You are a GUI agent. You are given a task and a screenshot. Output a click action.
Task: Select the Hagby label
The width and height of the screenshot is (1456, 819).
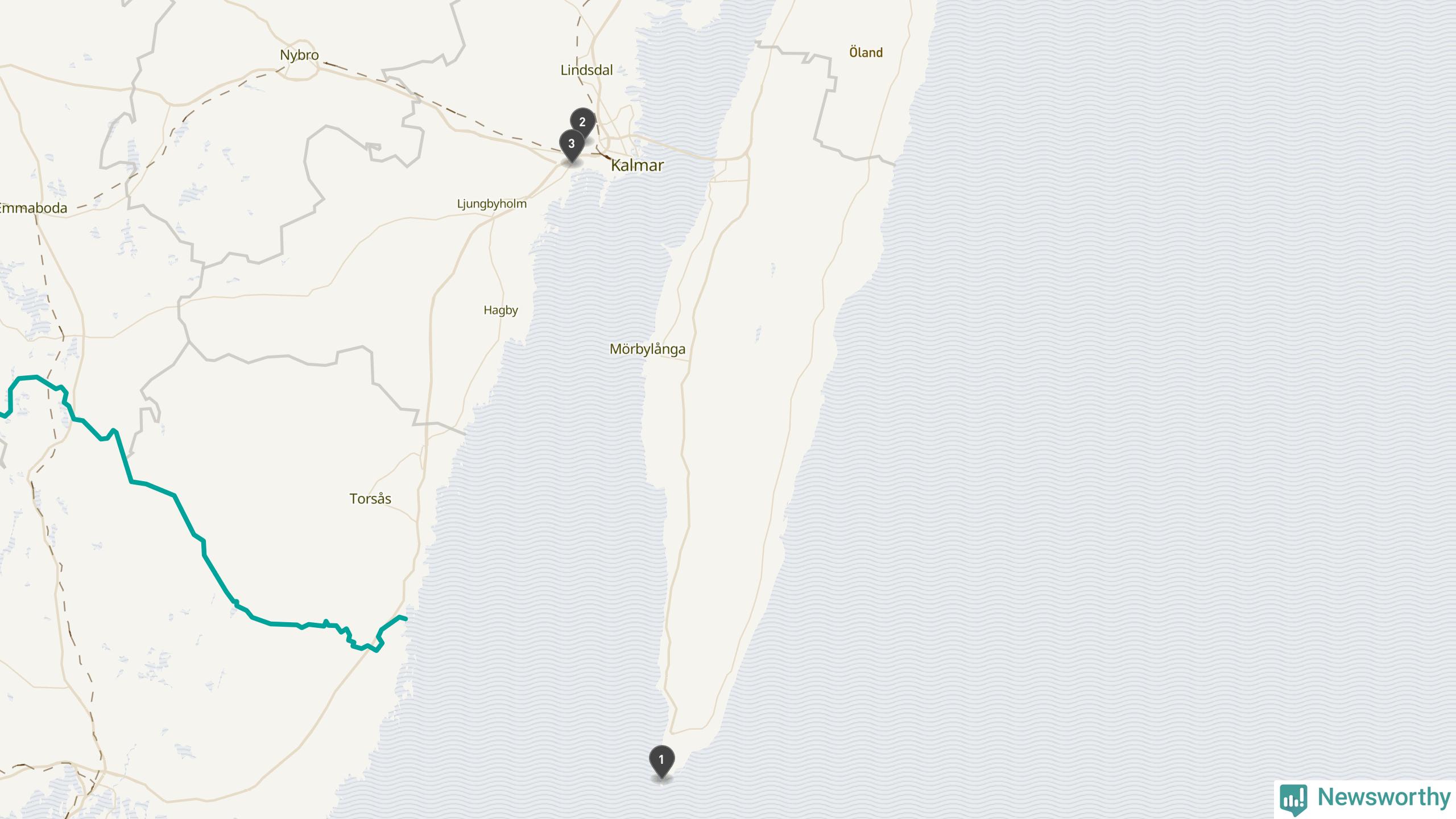500,310
